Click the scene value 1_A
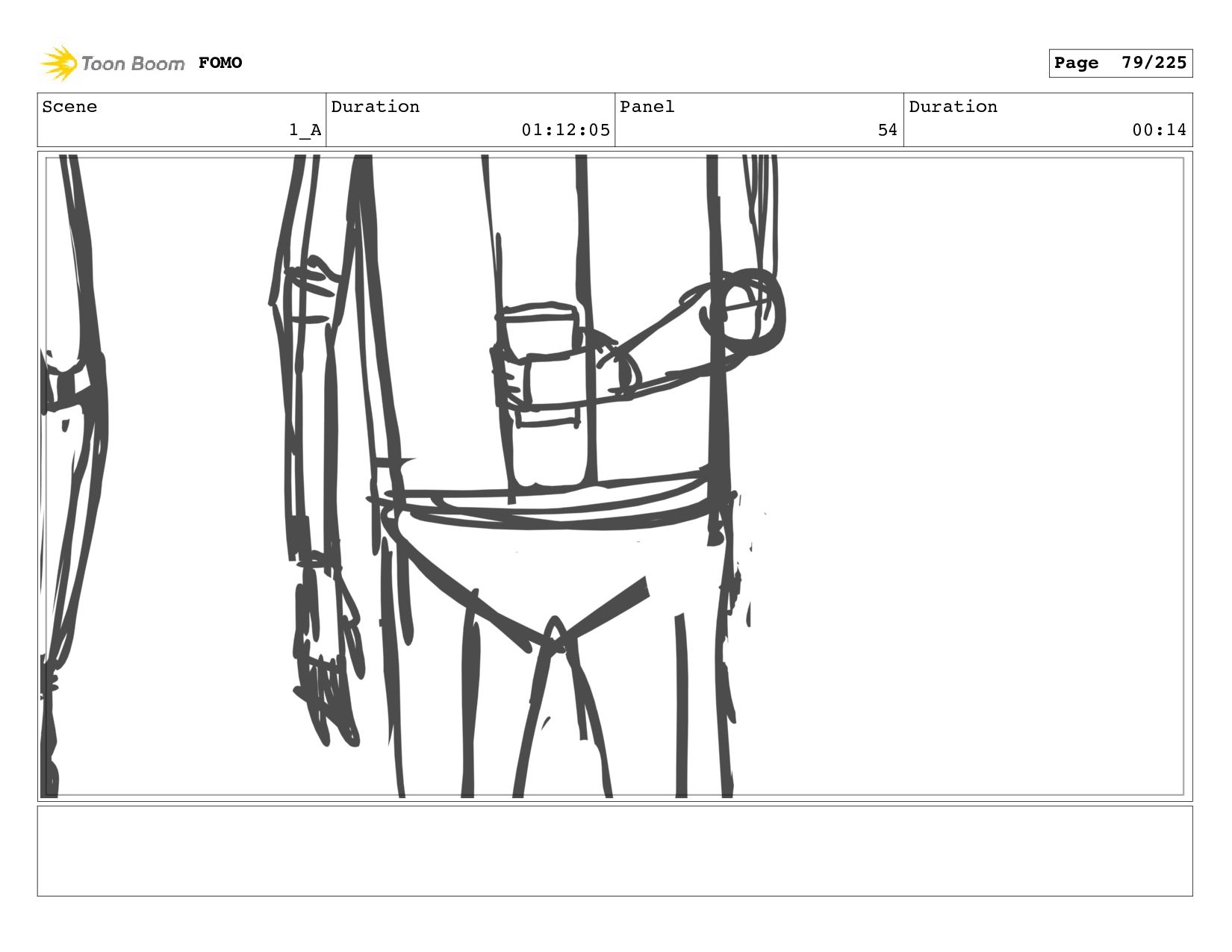This screenshot has width=1232, height=952. (x=305, y=130)
